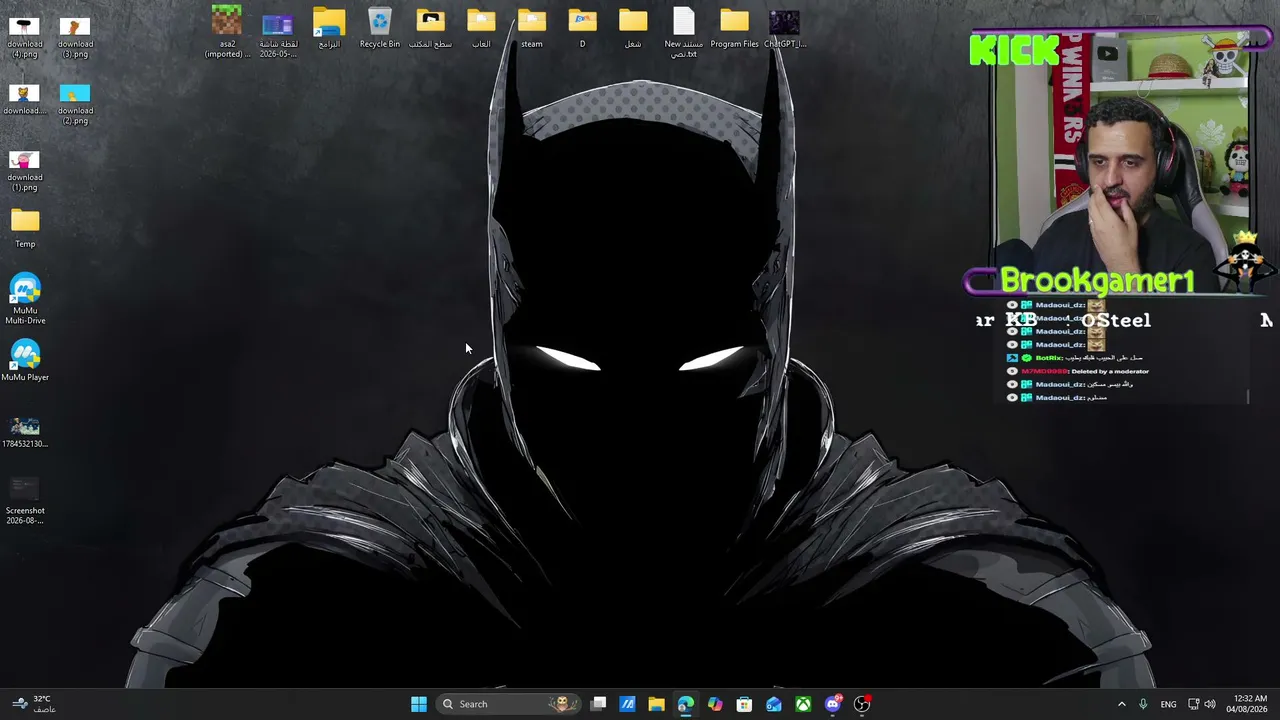Open the blue slash app on taskbar
The image size is (1280, 720).
click(627, 704)
